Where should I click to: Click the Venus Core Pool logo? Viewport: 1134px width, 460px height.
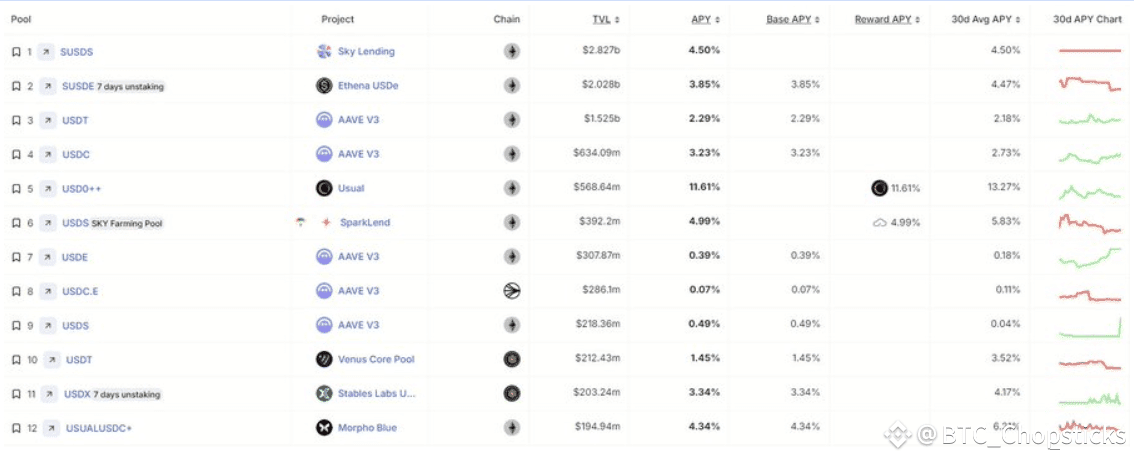[324, 359]
